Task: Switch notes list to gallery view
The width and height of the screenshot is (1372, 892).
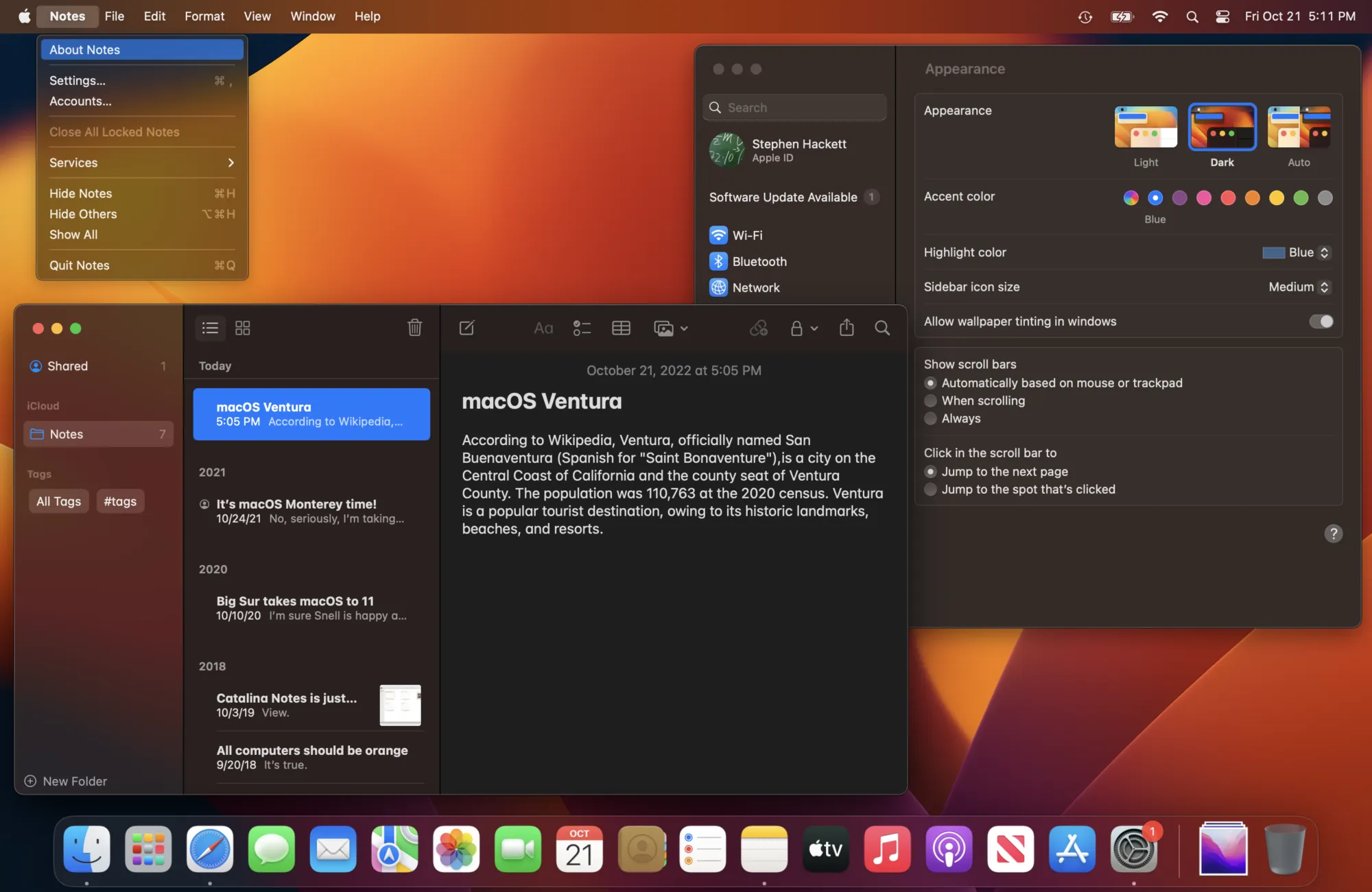Action: (x=242, y=328)
